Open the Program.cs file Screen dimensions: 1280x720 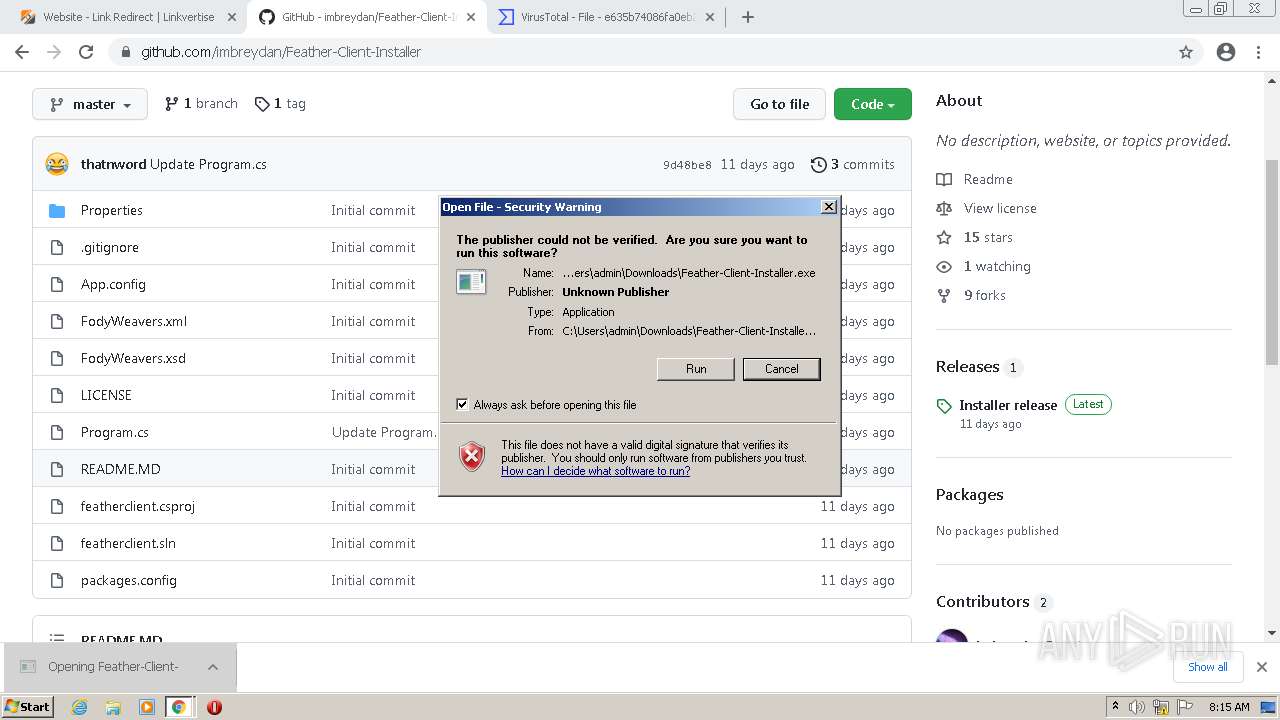point(115,432)
